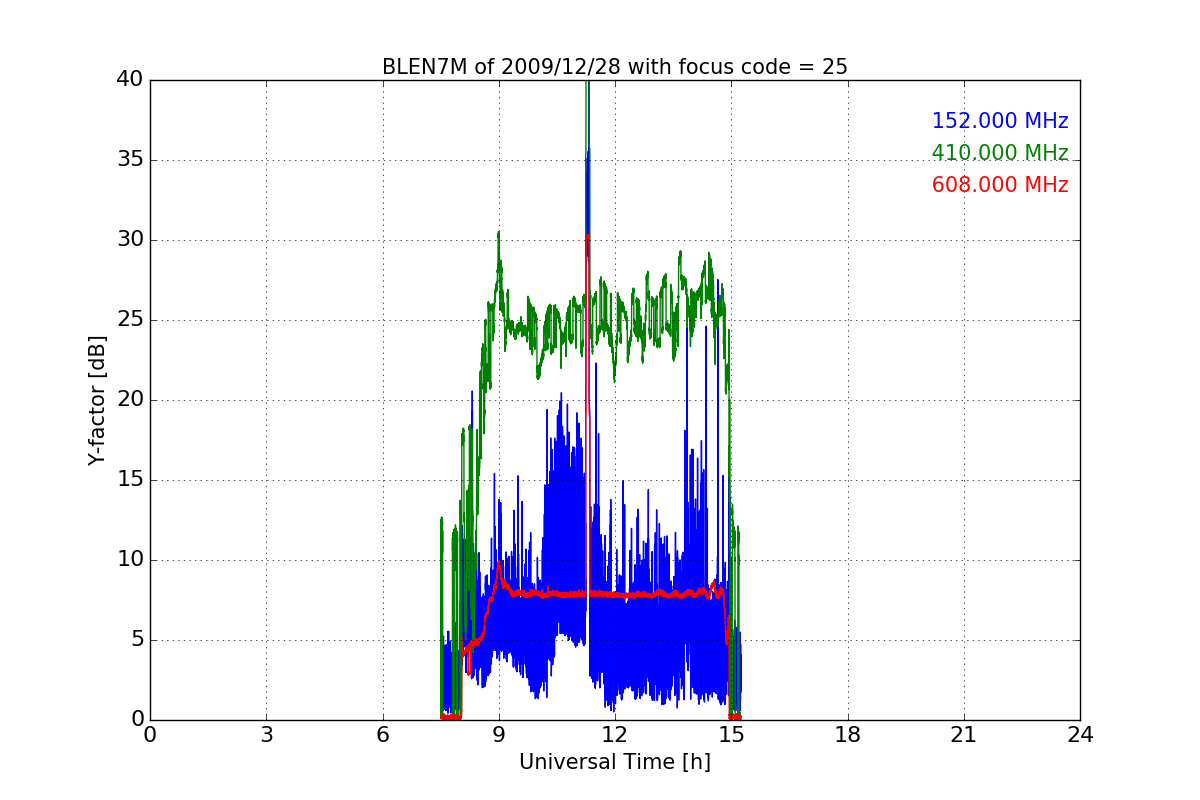Click the y-axis tick label '5'
This screenshot has width=1200, height=800.
point(136,640)
